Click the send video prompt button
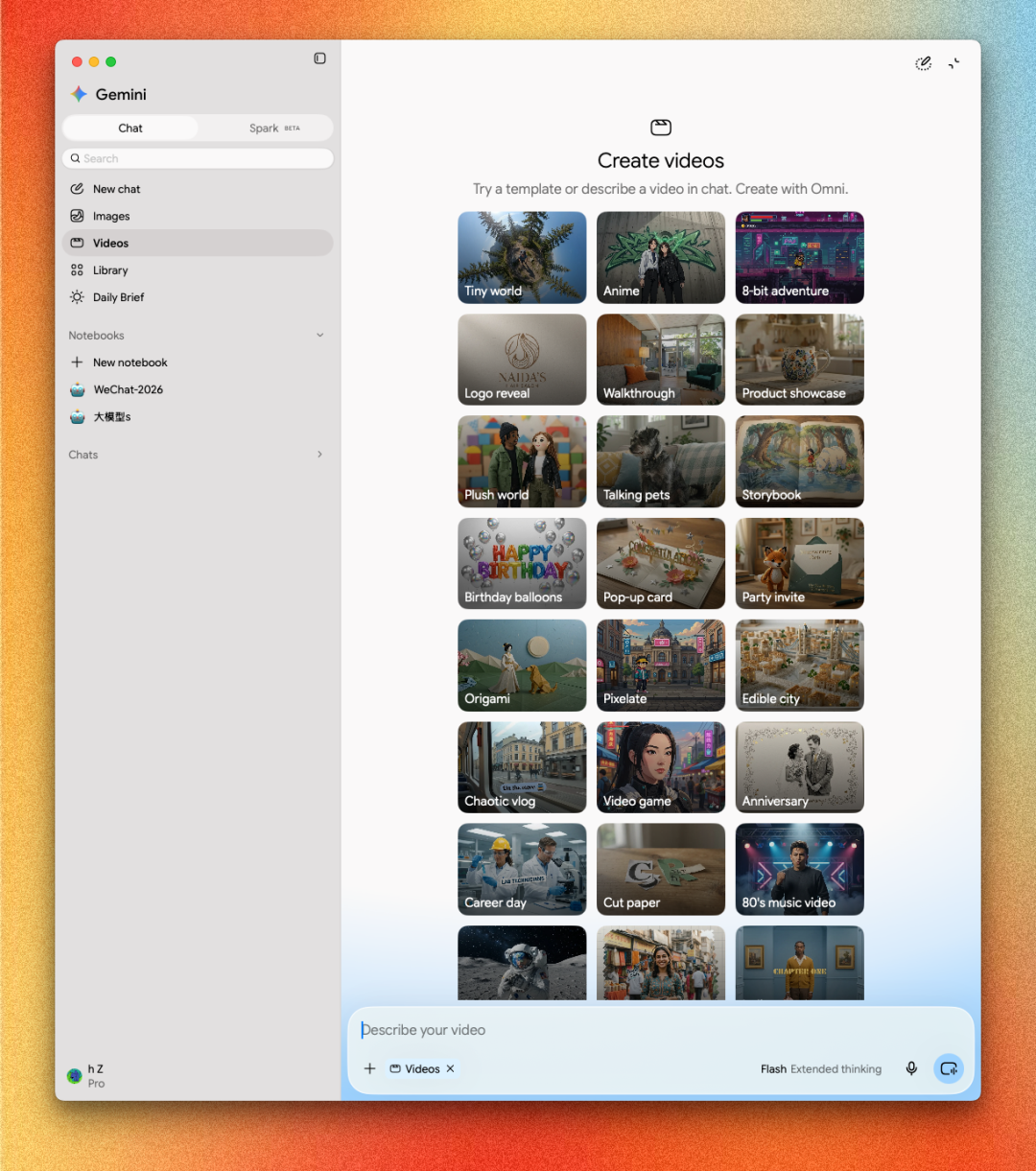1036x1171 pixels. click(x=949, y=1068)
